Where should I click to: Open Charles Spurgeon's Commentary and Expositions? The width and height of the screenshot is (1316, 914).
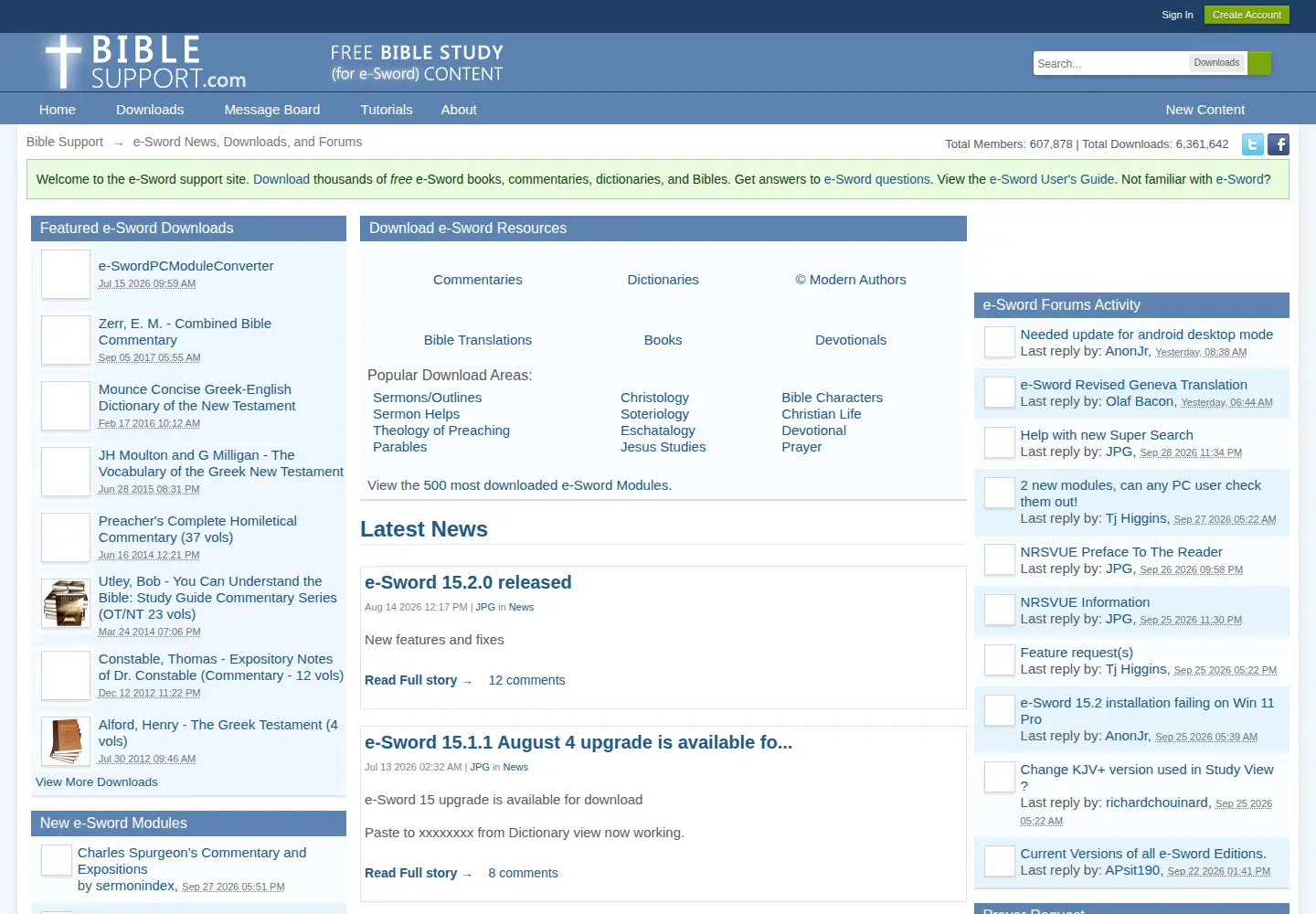[x=192, y=861]
